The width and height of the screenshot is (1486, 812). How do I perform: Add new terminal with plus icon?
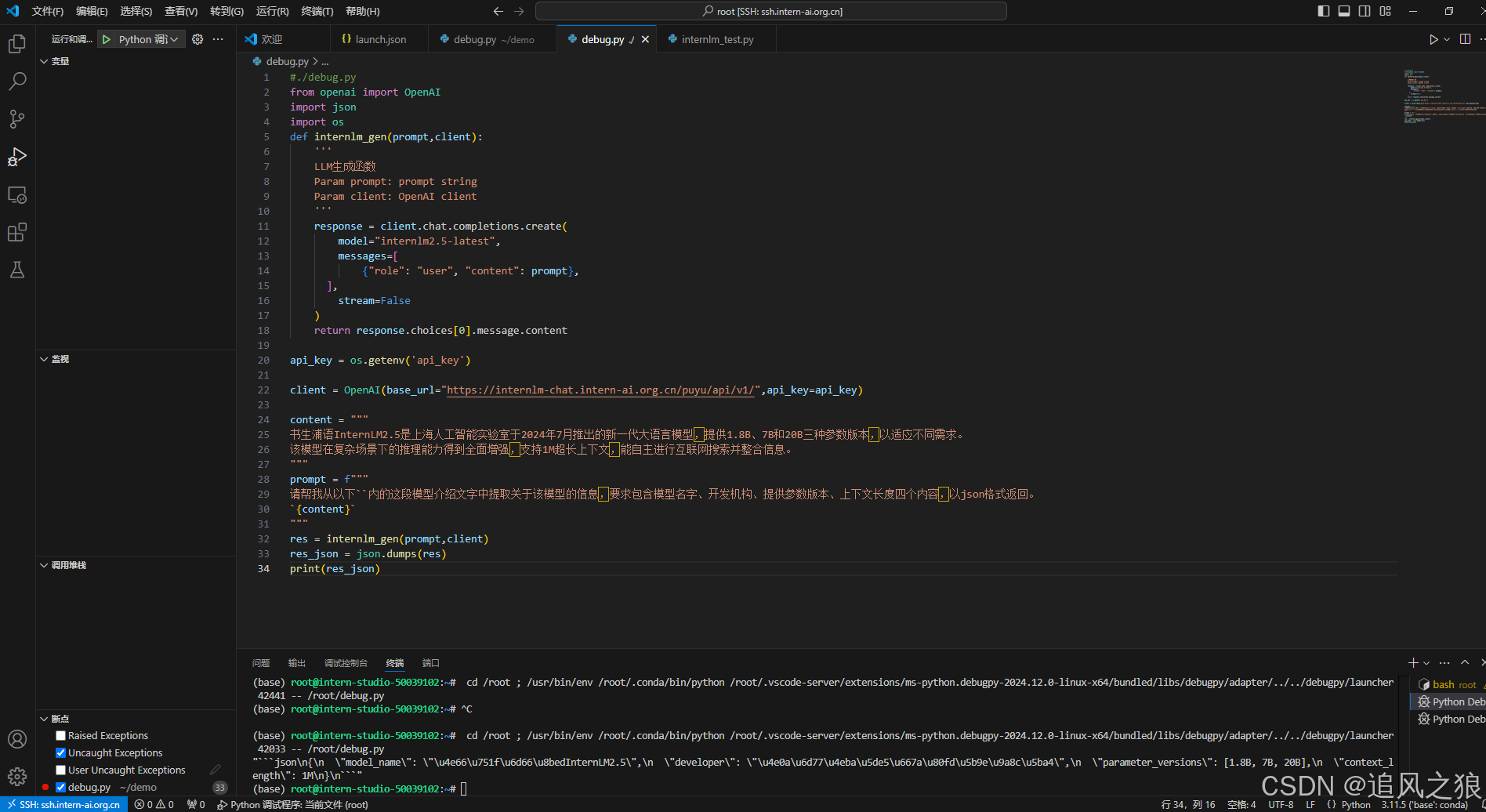(x=1413, y=663)
